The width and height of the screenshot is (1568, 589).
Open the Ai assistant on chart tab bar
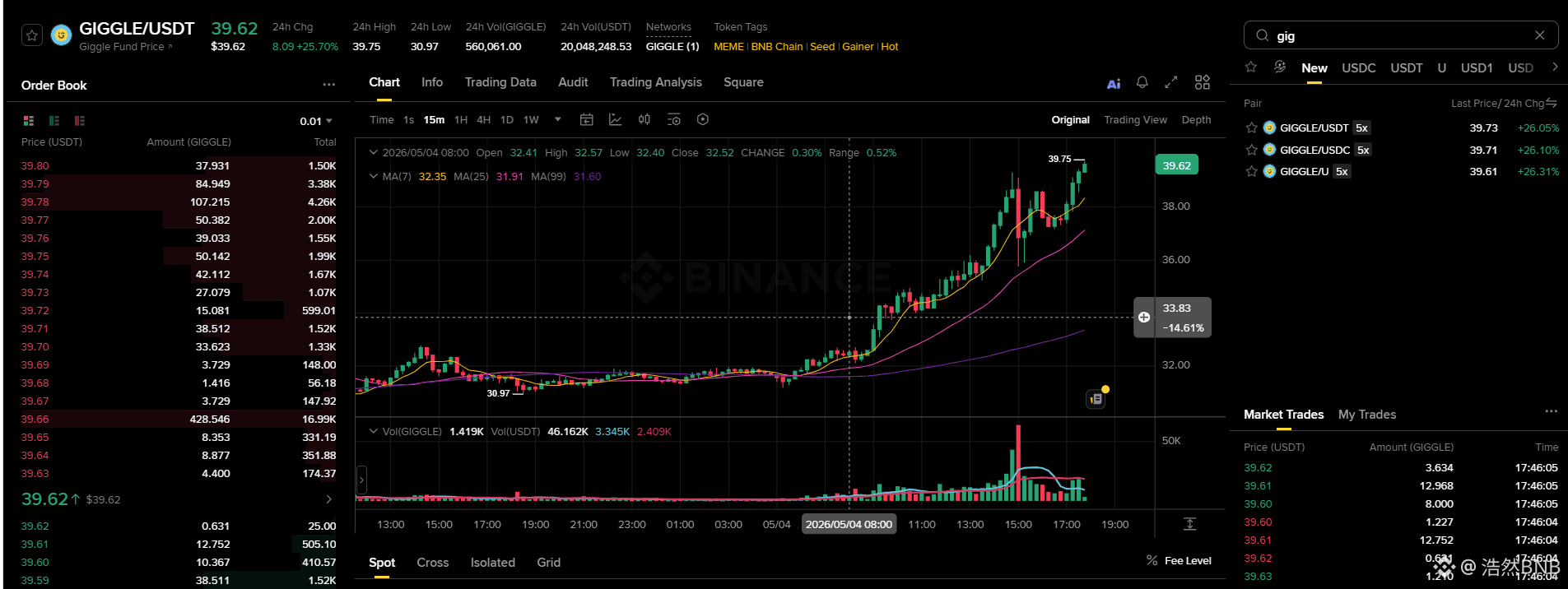(x=1114, y=83)
